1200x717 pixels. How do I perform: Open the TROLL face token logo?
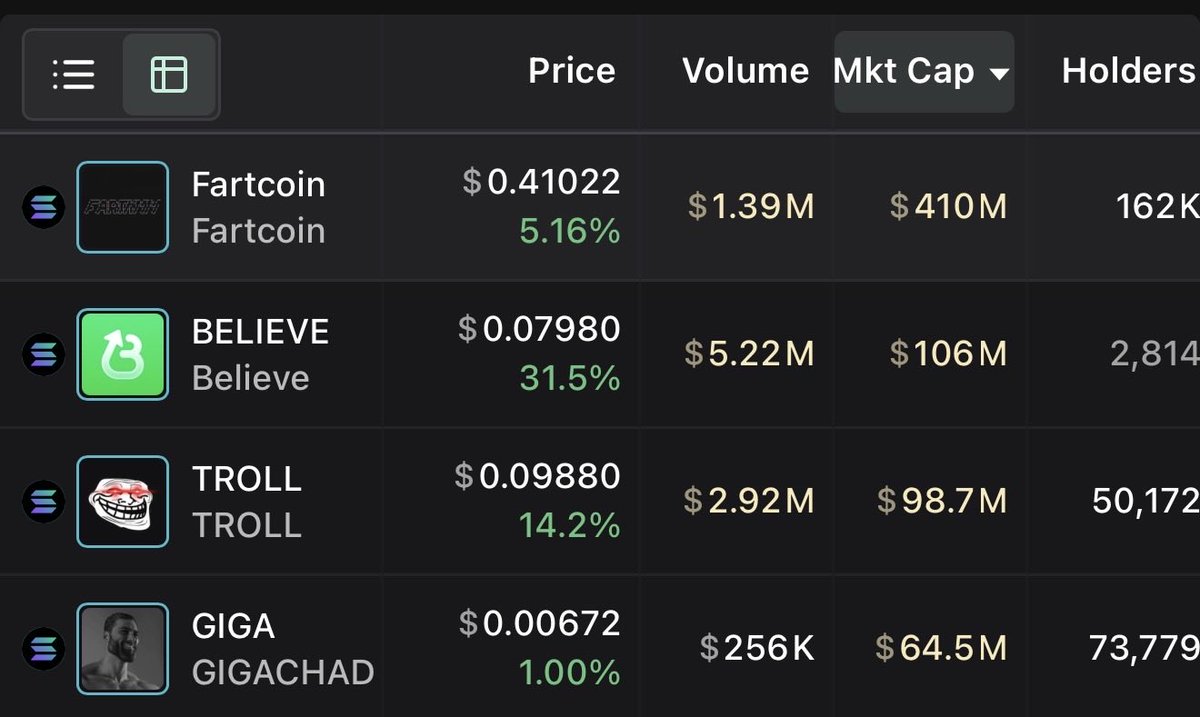click(123, 501)
